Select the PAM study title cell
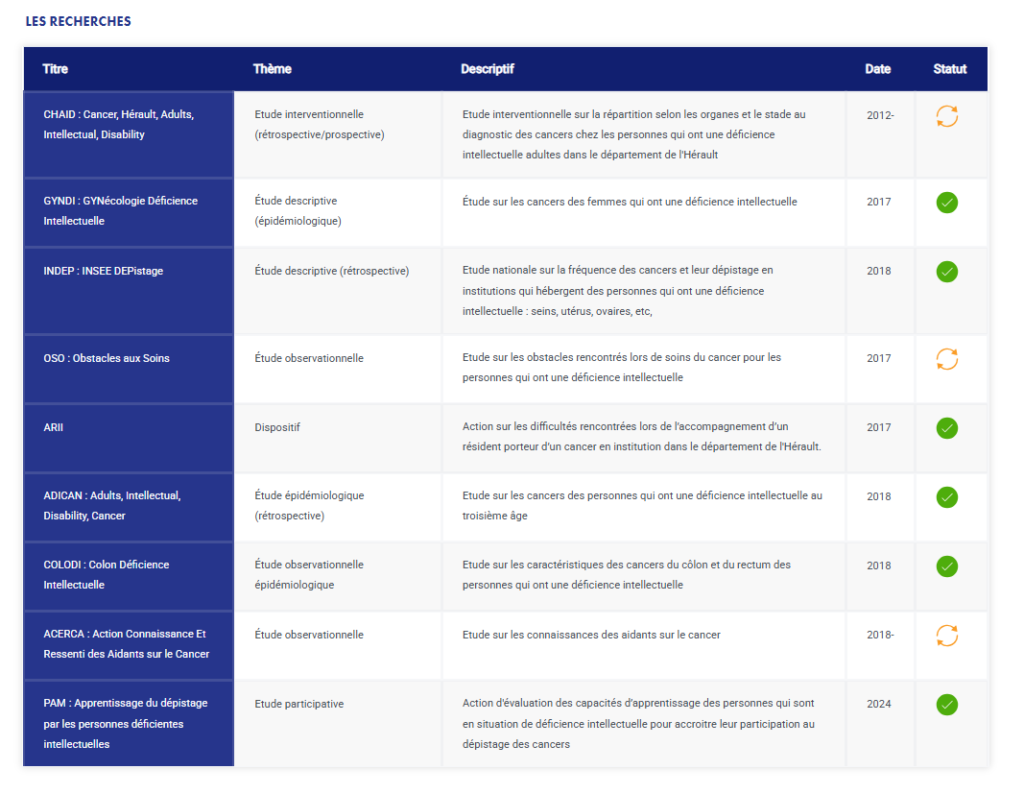The width and height of the screenshot is (1024, 794). tap(113, 723)
